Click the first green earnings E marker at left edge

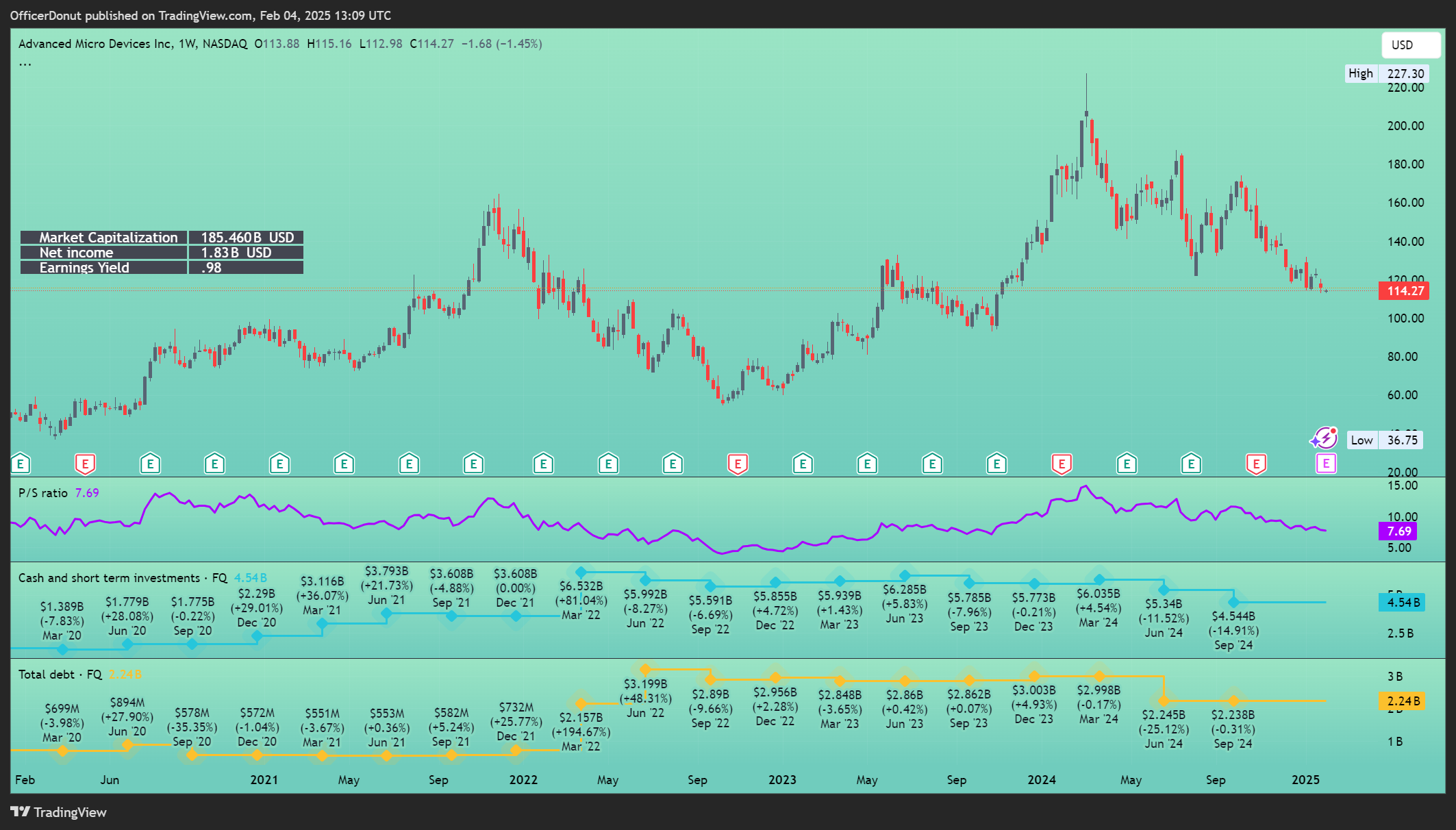tap(21, 464)
